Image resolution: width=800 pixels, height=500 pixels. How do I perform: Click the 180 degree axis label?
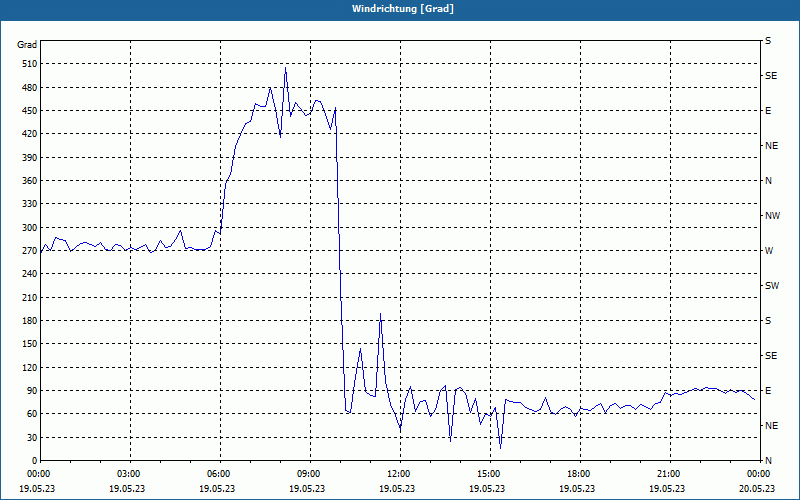[31, 321]
